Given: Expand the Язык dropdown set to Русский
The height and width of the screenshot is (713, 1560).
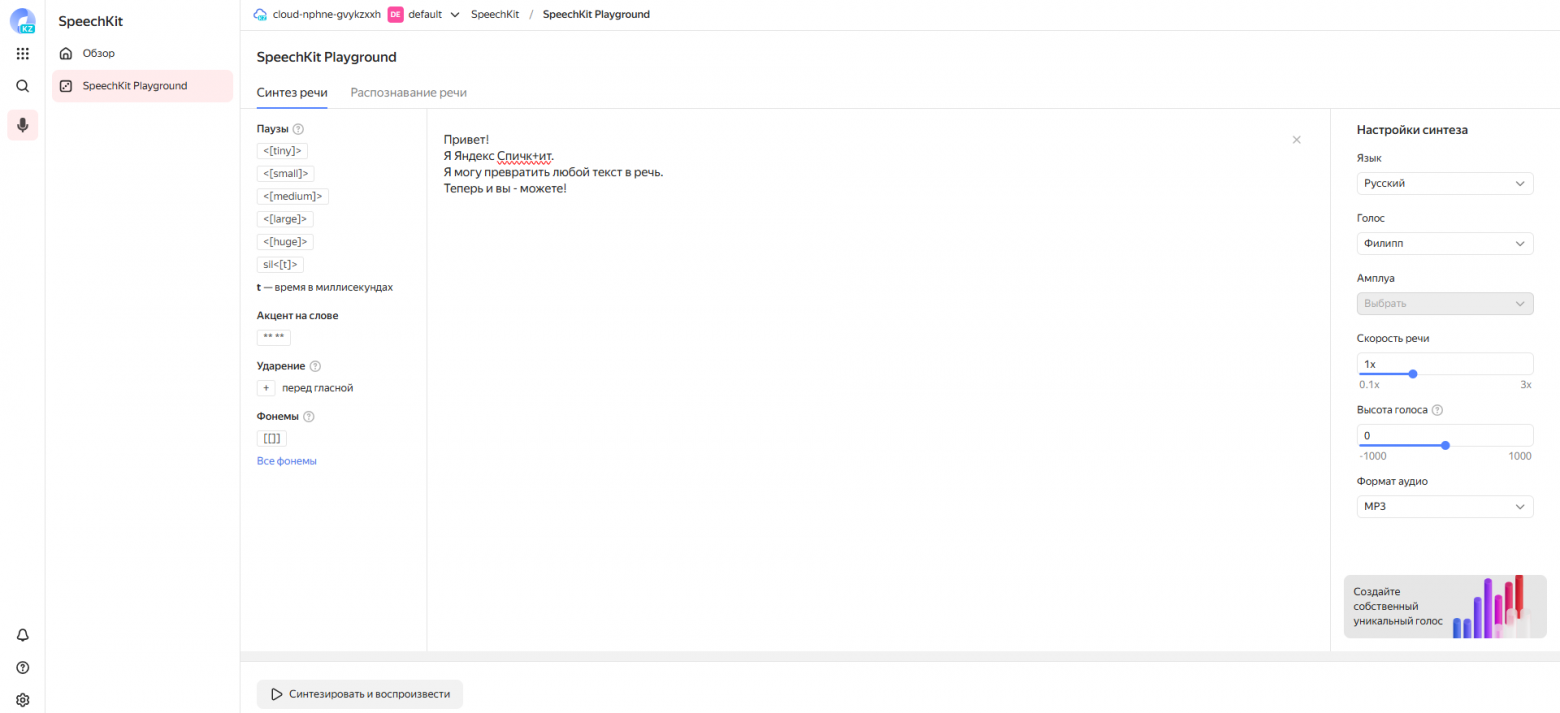Looking at the screenshot, I should 1444,184.
